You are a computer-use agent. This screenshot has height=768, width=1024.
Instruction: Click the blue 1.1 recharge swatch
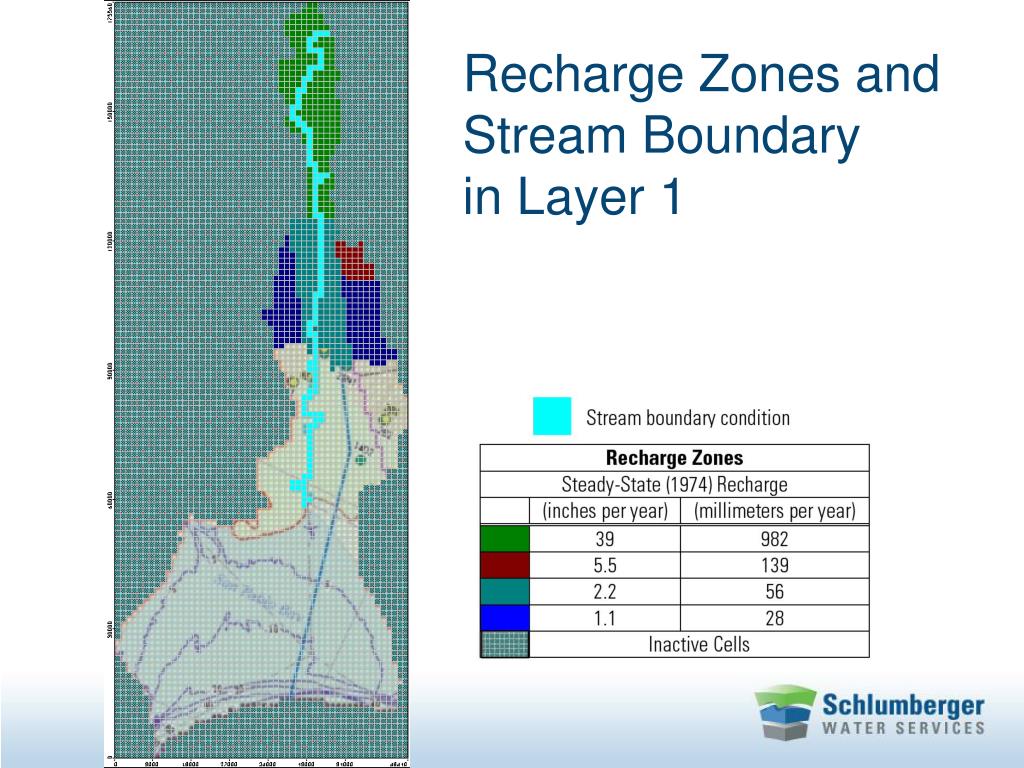(505, 619)
